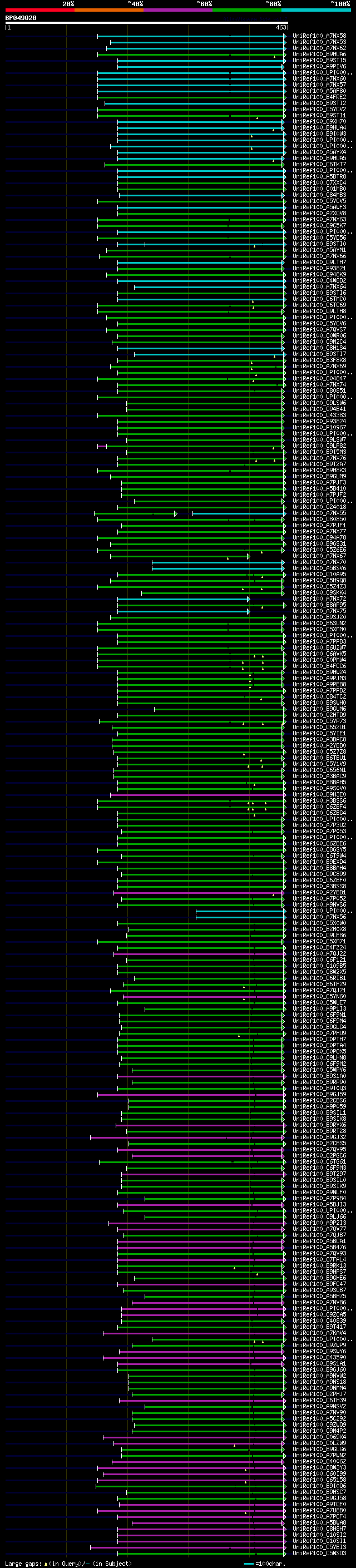This screenshot has height=1568, width=356.
Task: Select the UniRef100_C5YCY2 label
Action: 319,109
